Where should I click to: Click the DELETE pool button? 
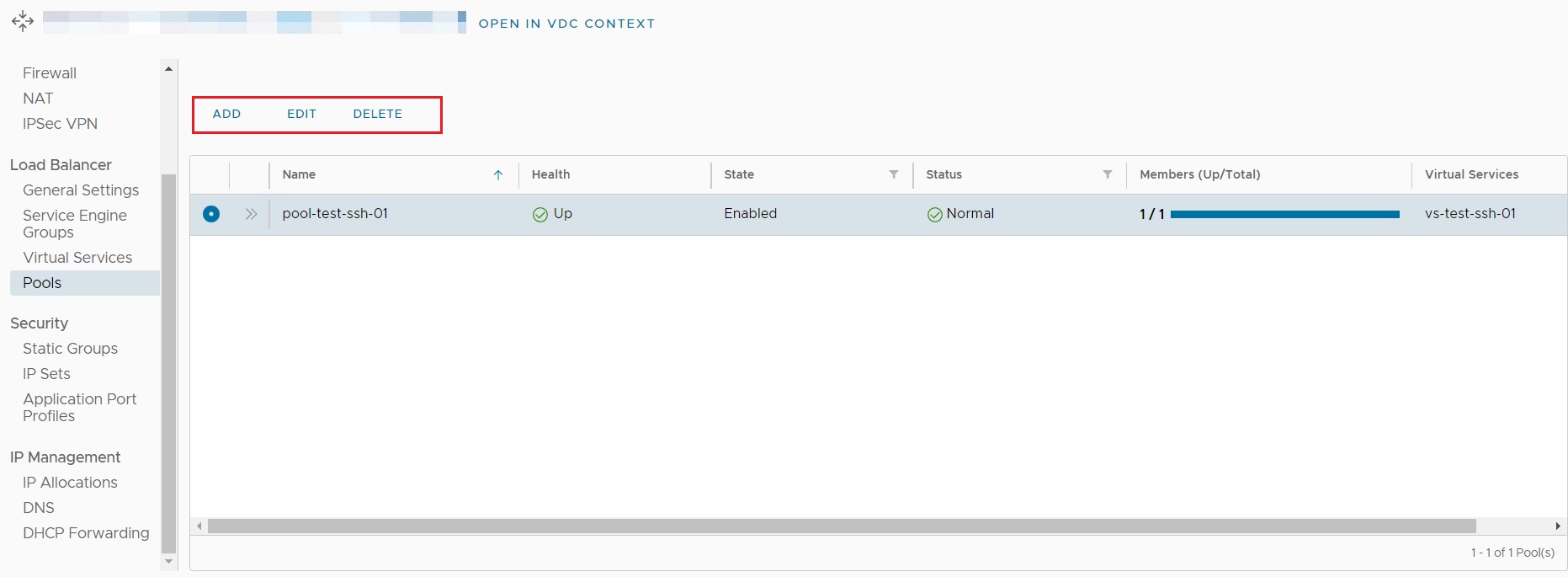coord(378,114)
